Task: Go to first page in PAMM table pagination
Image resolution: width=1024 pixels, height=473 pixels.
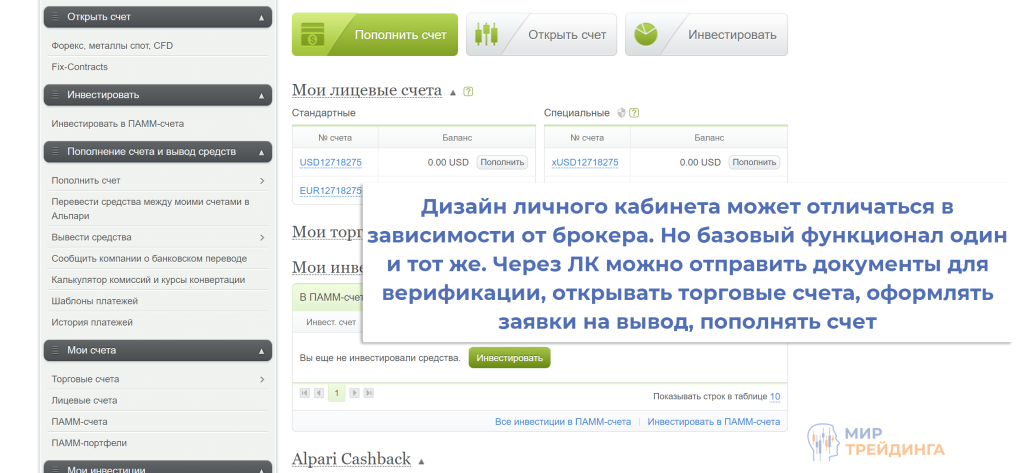Action: click(x=305, y=393)
